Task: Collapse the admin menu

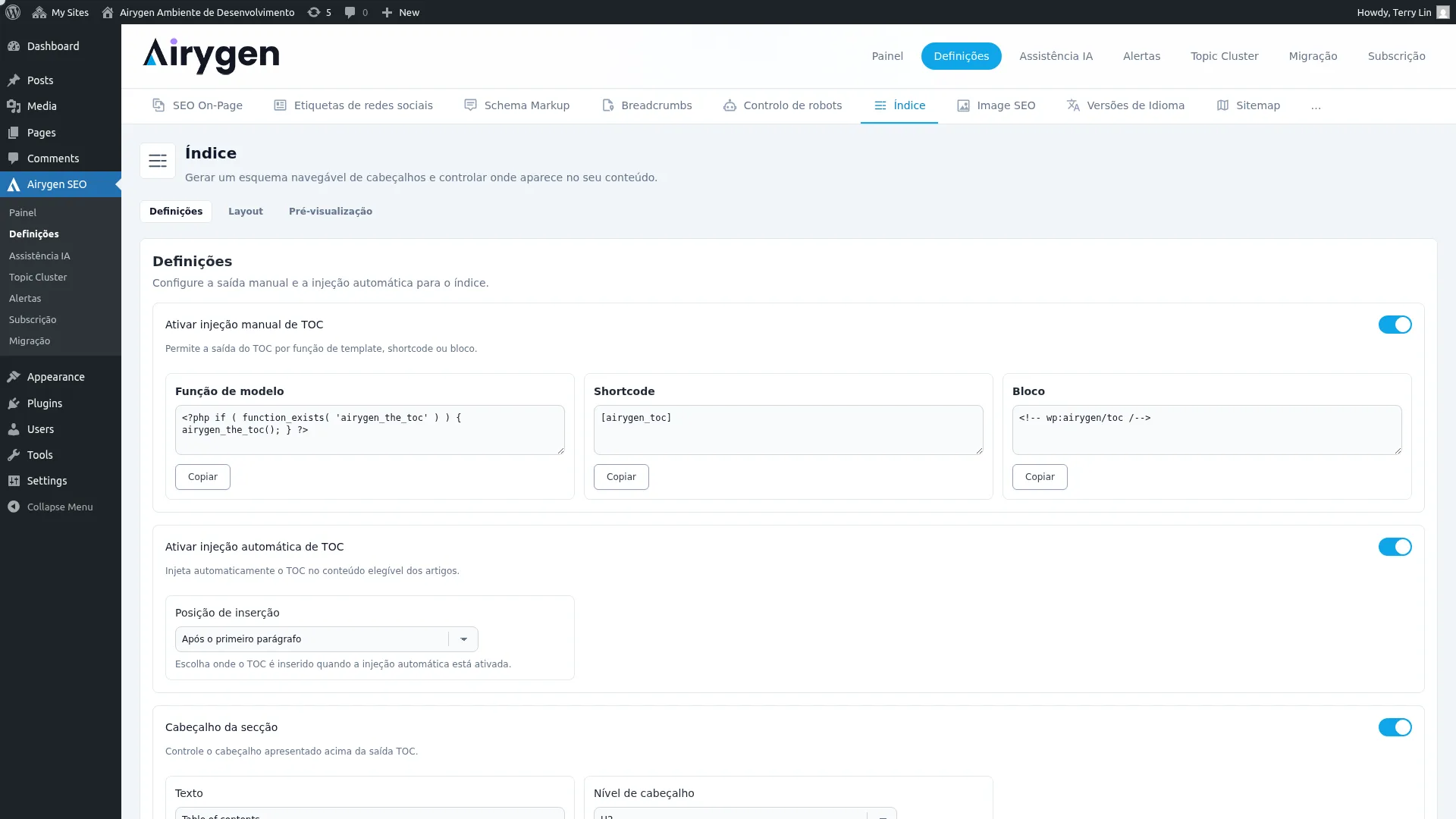Action: (51, 507)
